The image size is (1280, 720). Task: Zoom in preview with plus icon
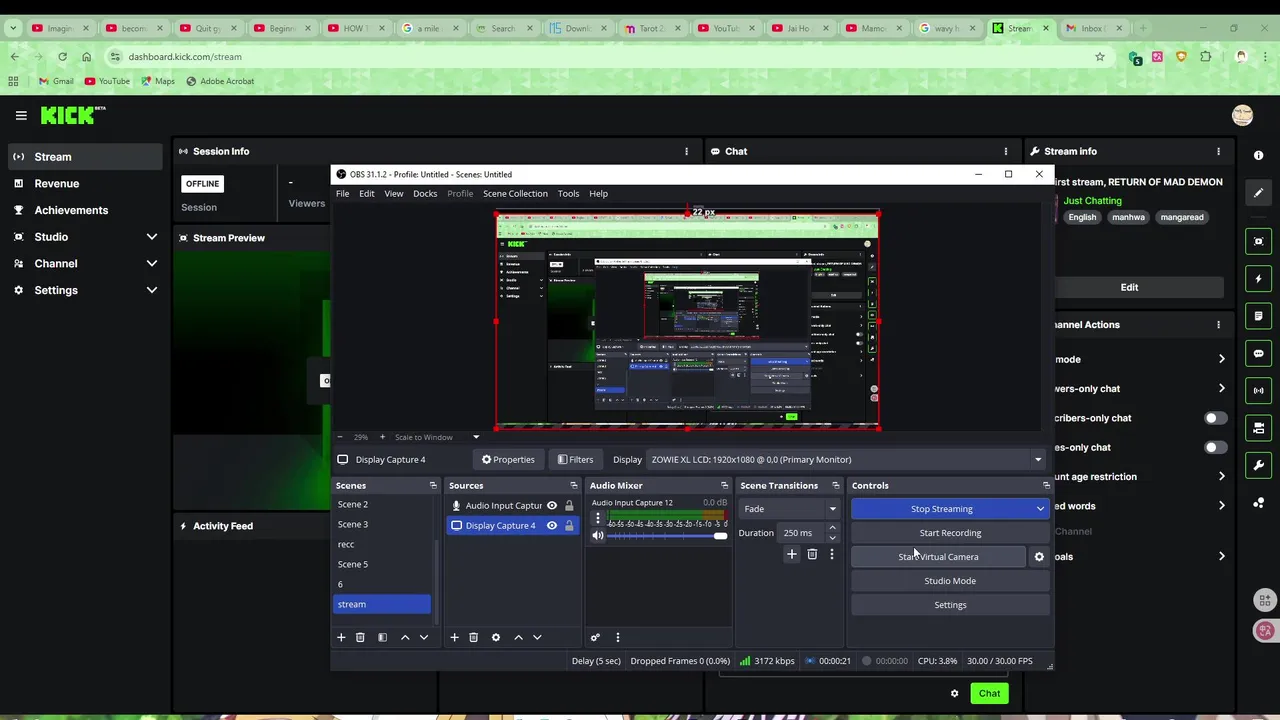point(382,437)
